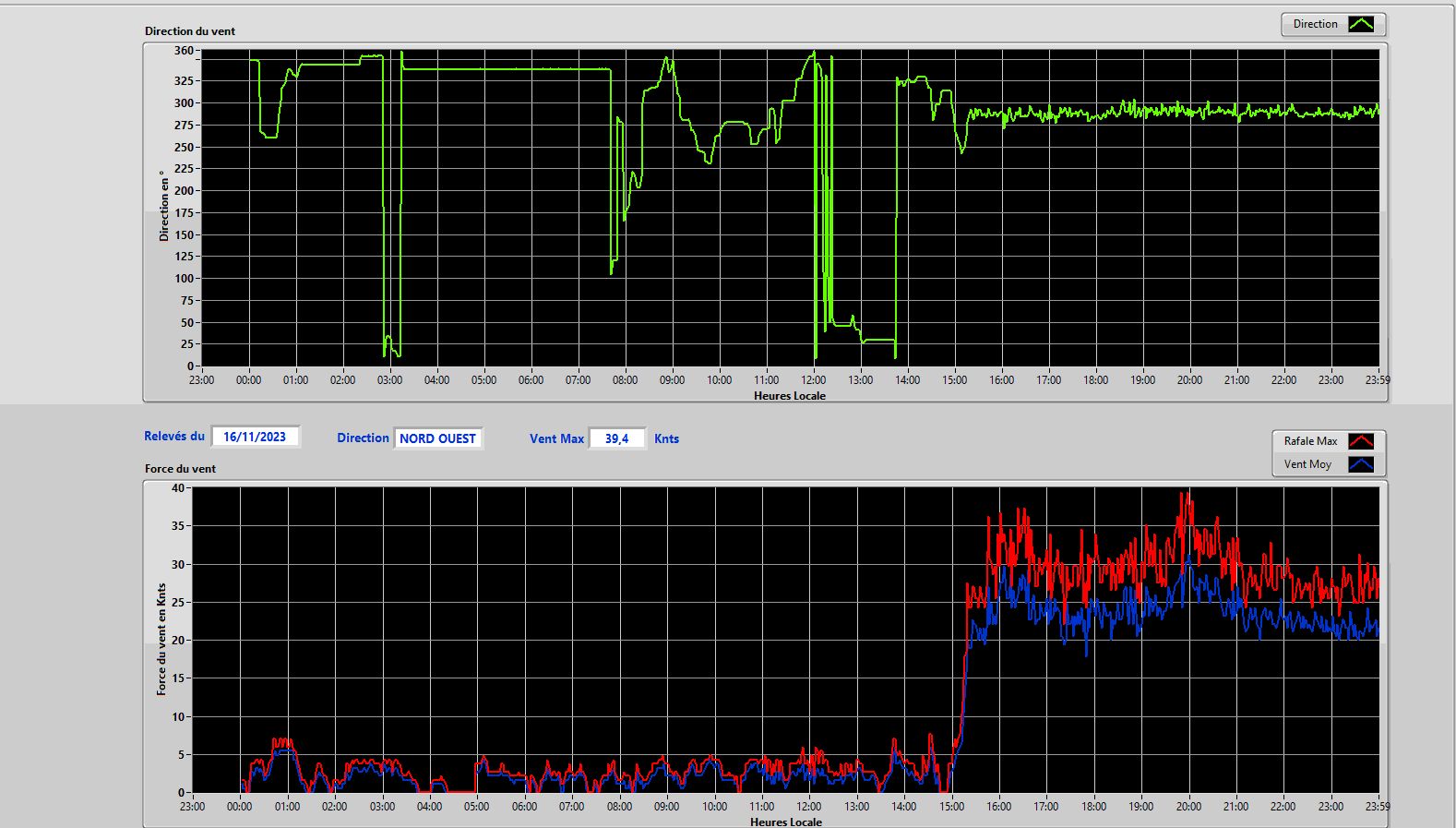Click the 'Relevés du' label
The height and width of the screenshot is (828, 1456).
pyautogui.click(x=174, y=436)
